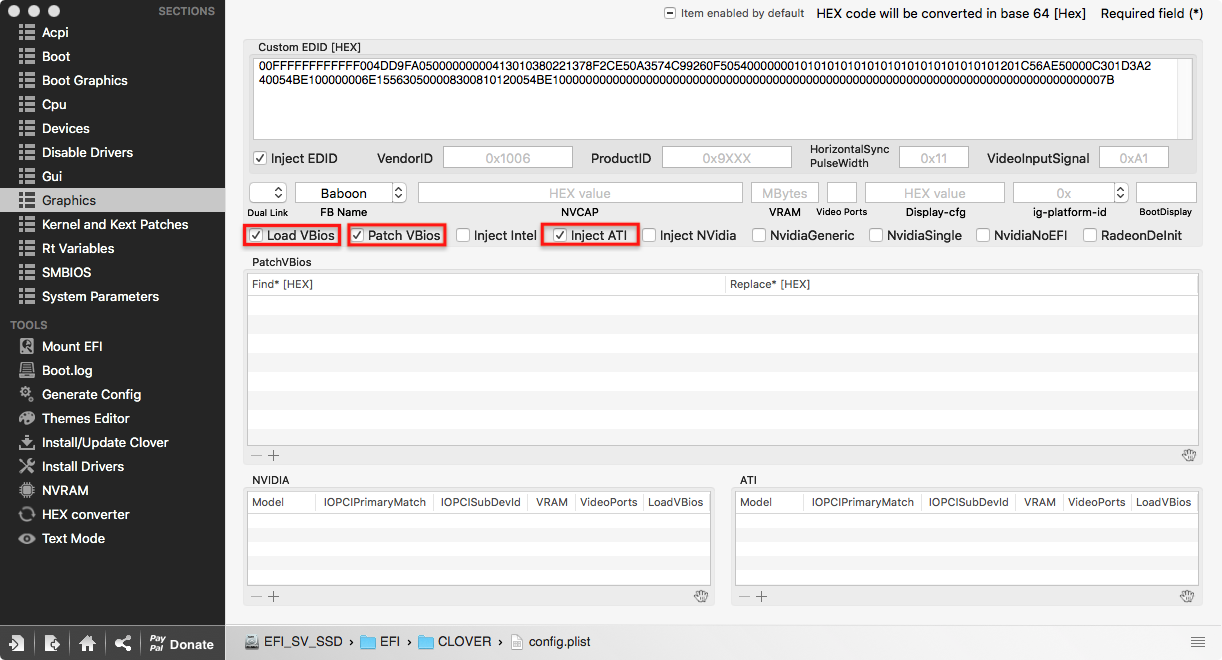Click the export config icon in bottom toolbar

pos(52,643)
